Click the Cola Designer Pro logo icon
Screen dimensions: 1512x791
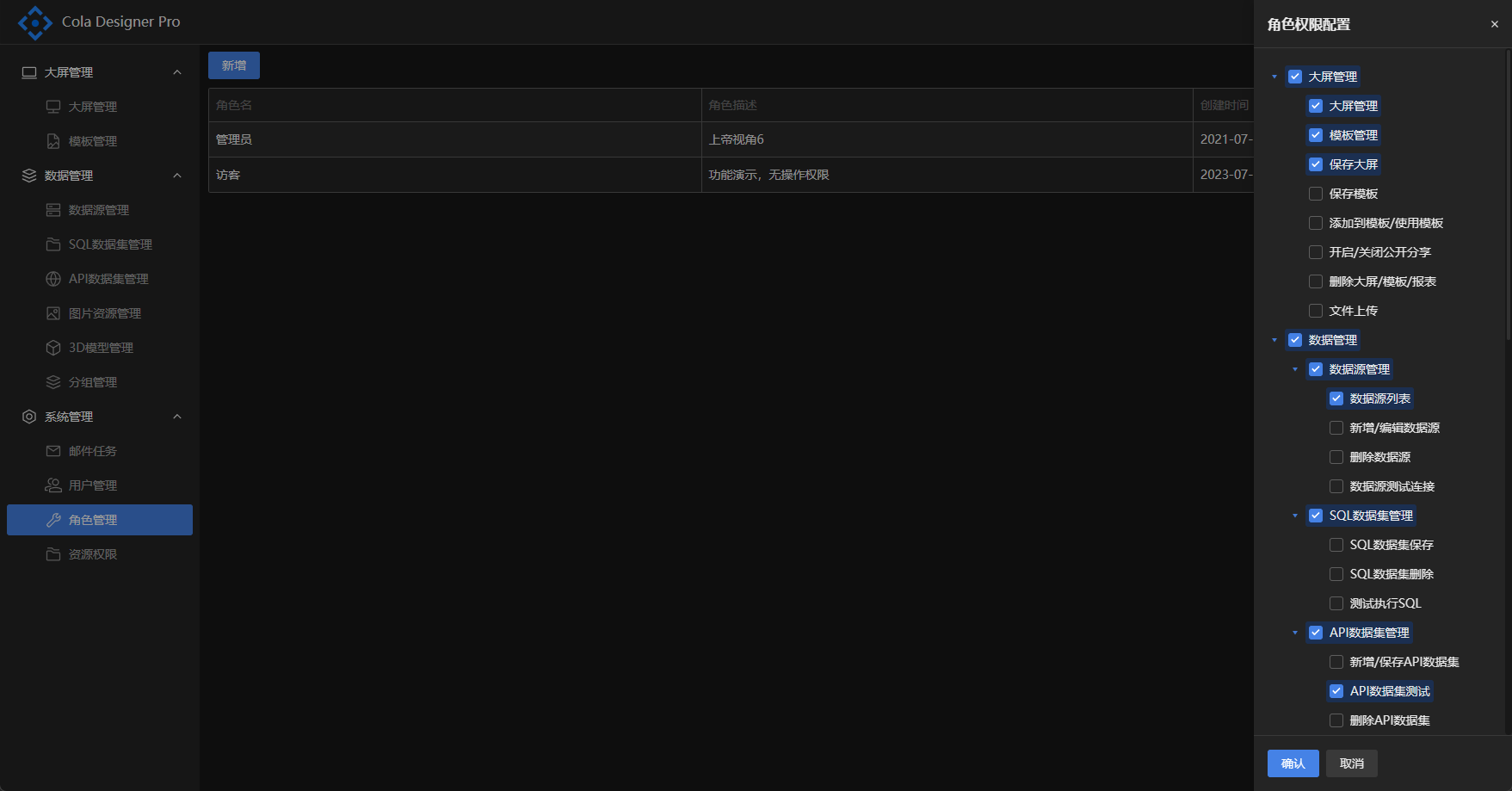(x=35, y=22)
